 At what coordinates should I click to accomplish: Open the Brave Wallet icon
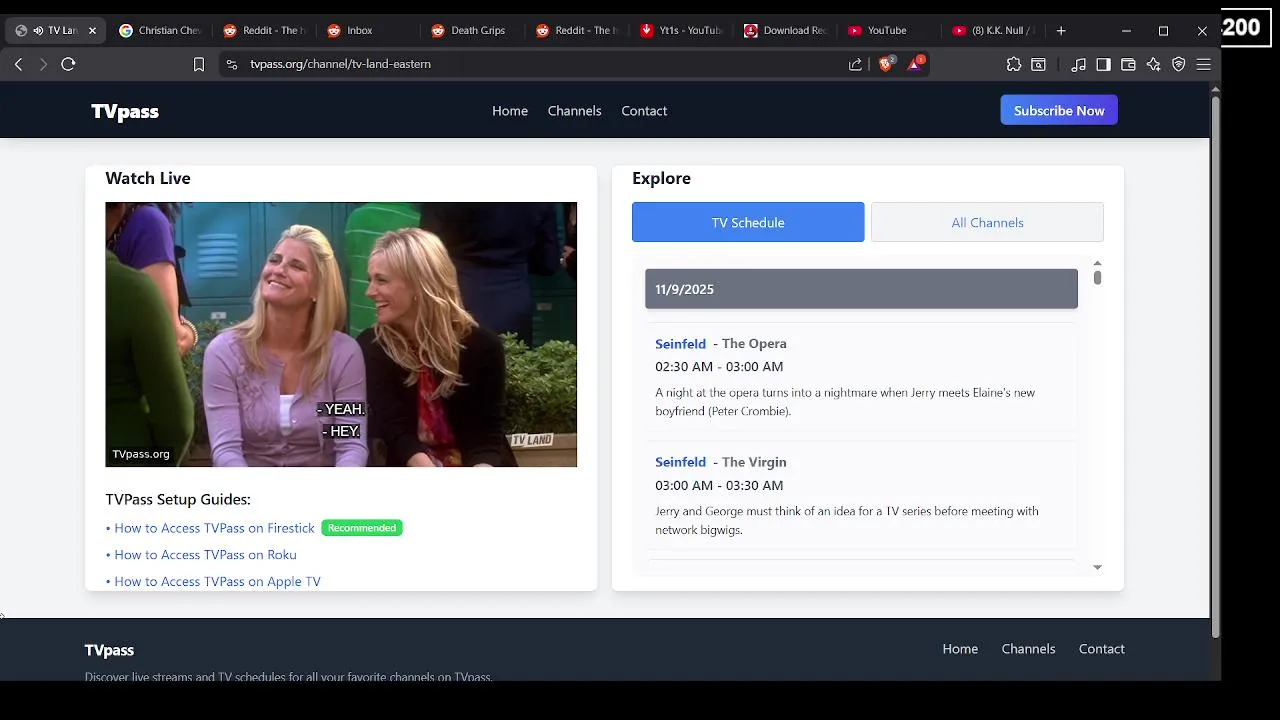pos(1128,64)
